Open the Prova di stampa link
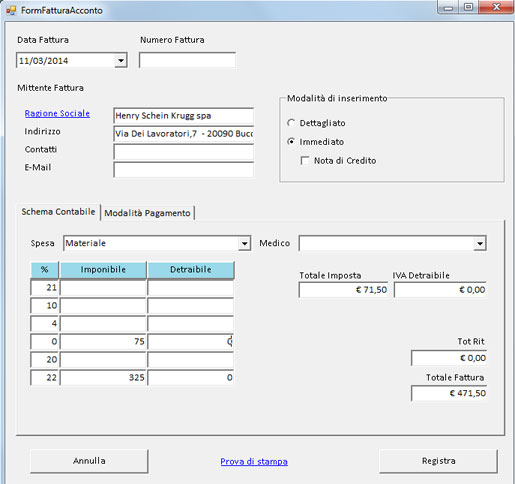515x484 pixels. click(254, 462)
